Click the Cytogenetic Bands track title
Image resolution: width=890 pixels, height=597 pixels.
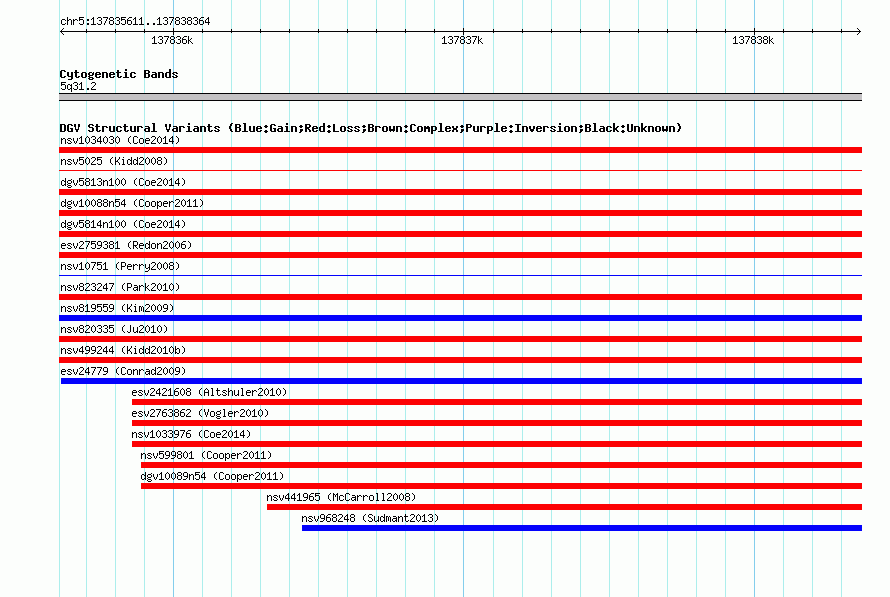[119, 74]
